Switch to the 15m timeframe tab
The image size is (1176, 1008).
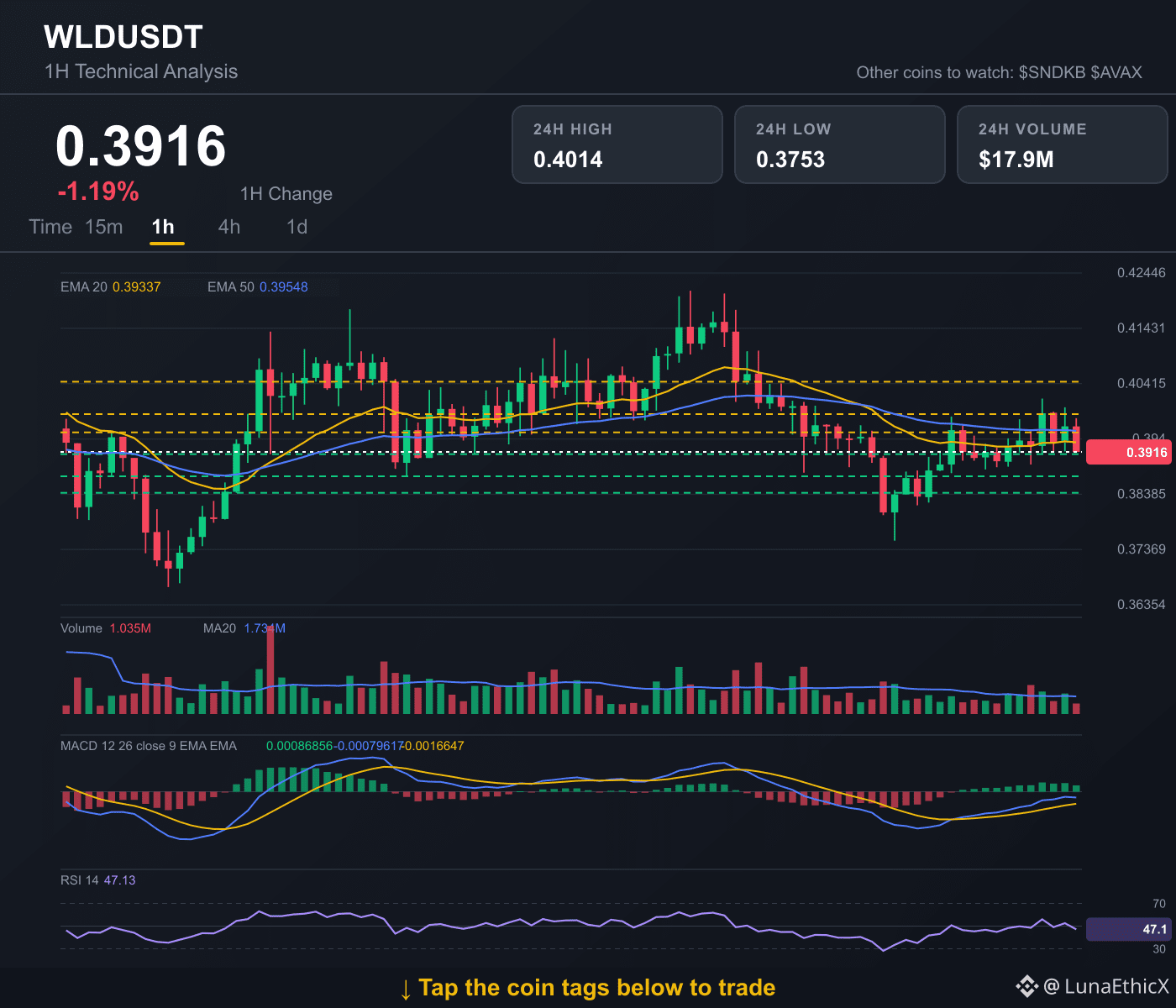click(104, 227)
